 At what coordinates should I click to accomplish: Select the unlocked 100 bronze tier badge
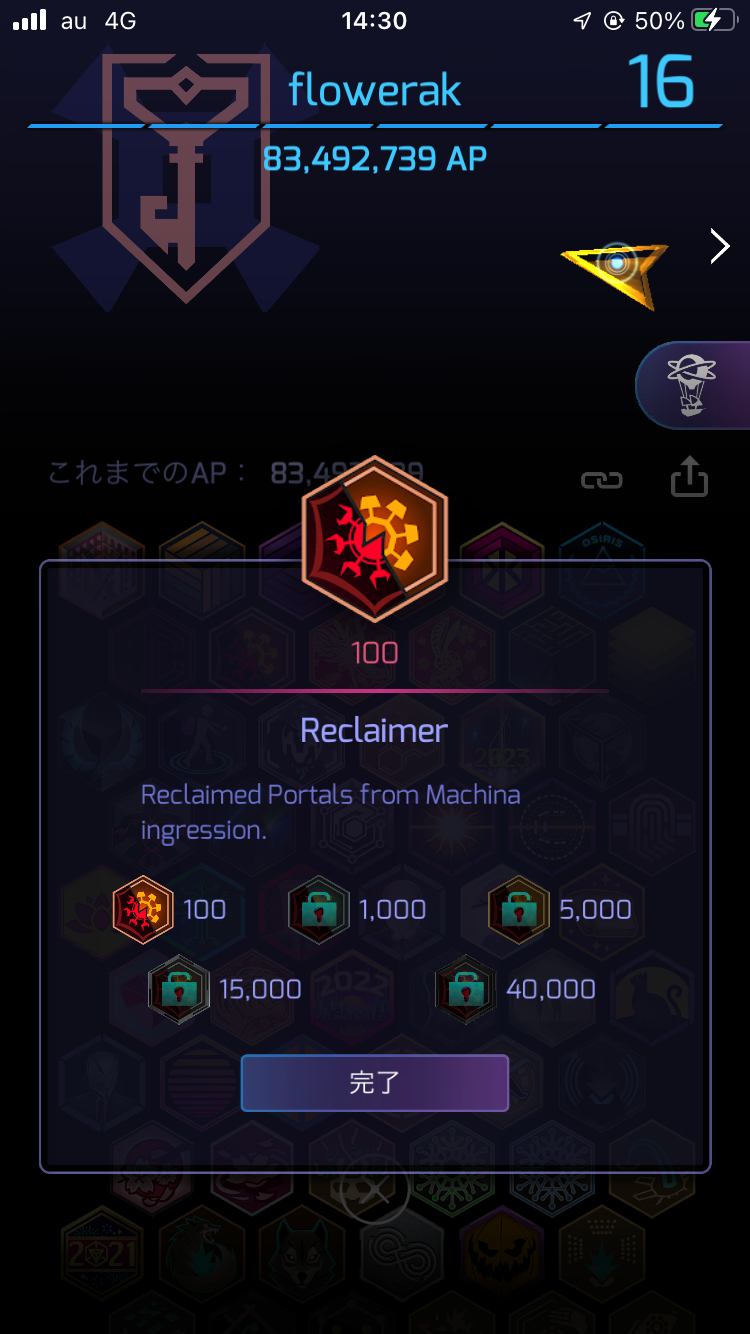(143, 910)
